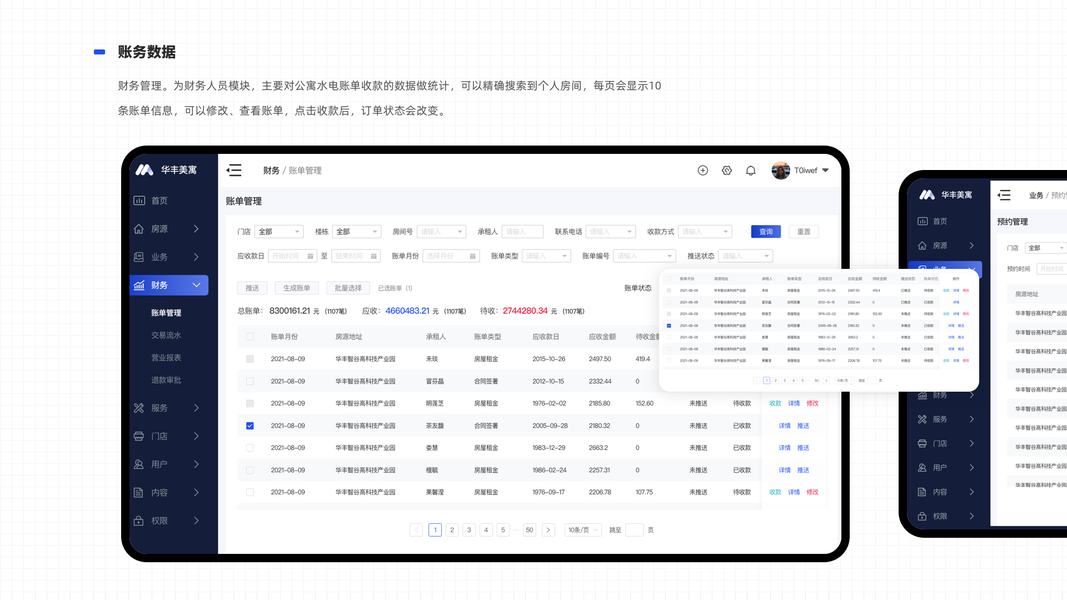Viewport: 1067px width, 600px height.
Task: Click the 重置 button
Action: (x=804, y=232)
